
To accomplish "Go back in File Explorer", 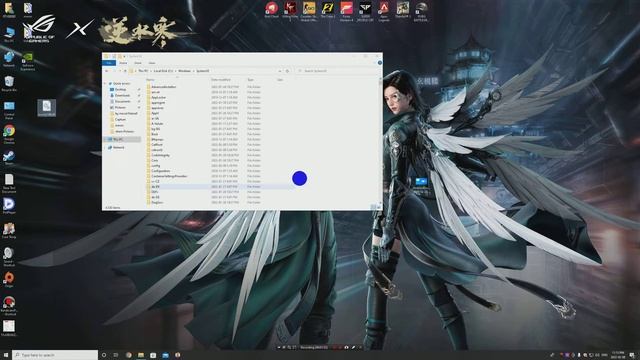I will tap(107, 71).
